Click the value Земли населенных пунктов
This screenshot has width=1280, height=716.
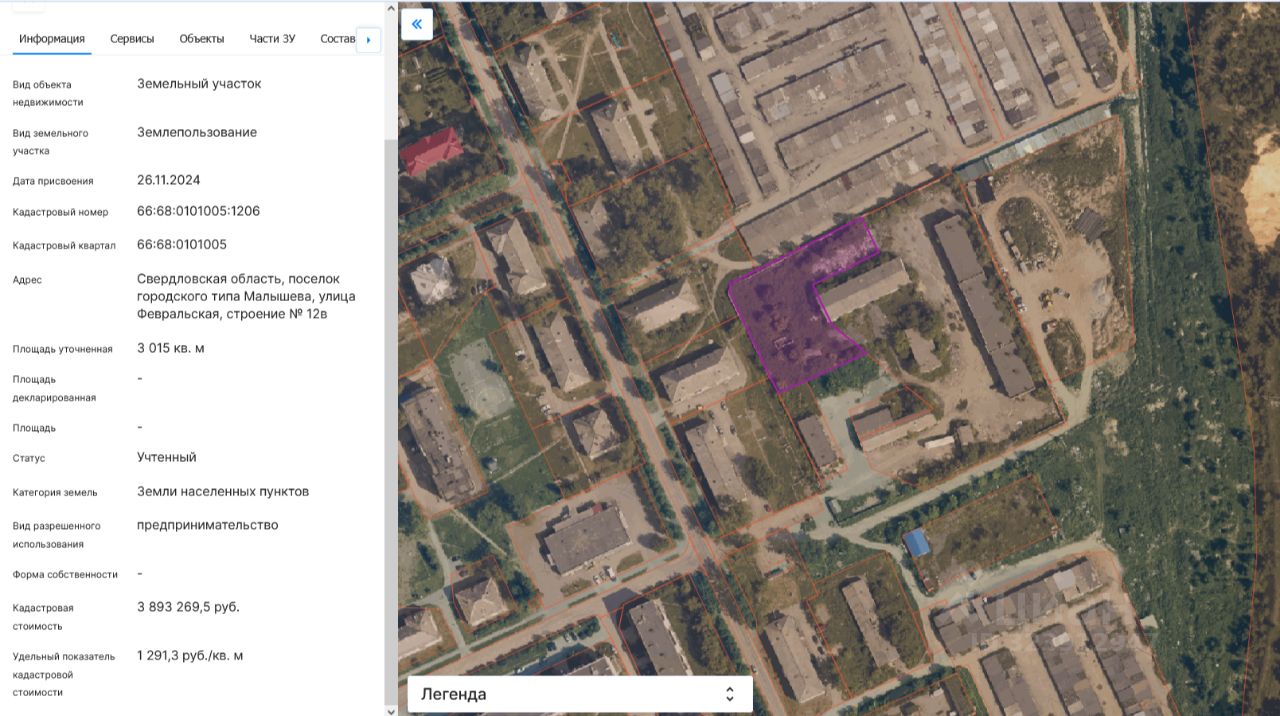[x=223, y=491]
